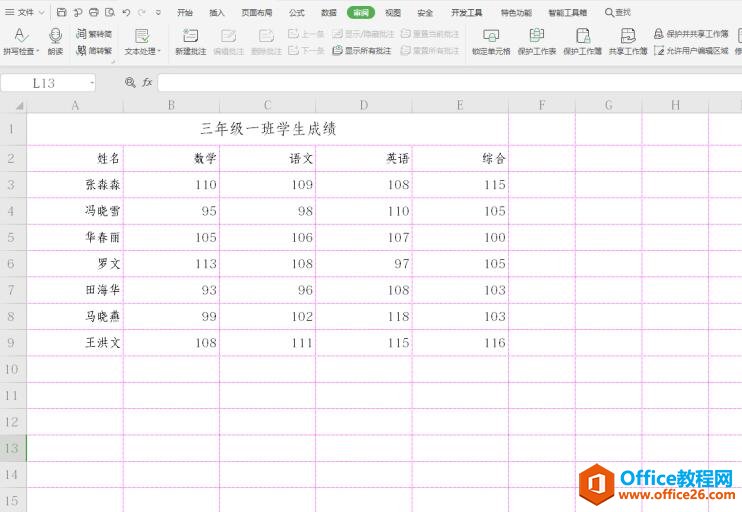Click the title cell 三年级一班学生成绩

click(267, 129)
